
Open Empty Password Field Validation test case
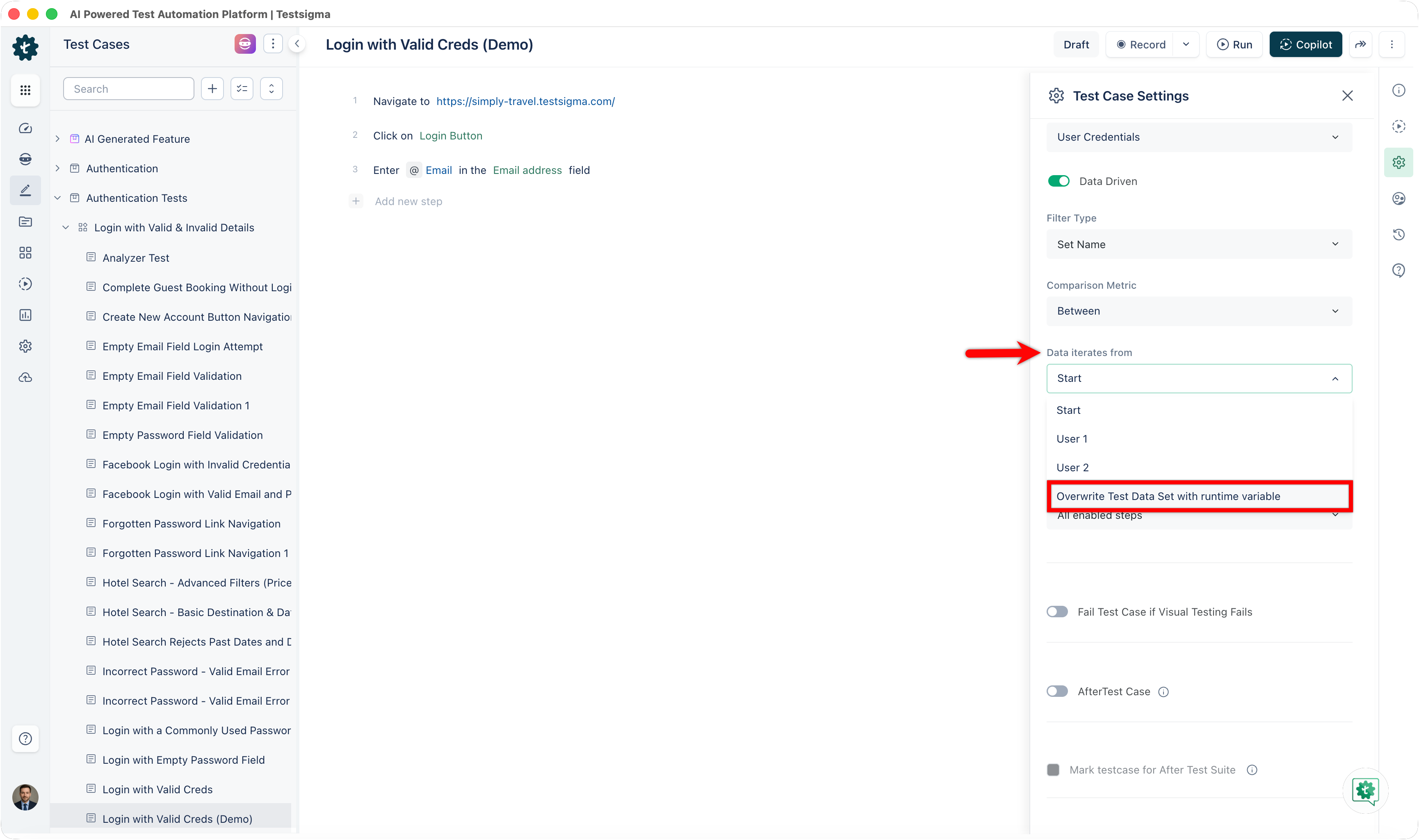tap(182, 435)
